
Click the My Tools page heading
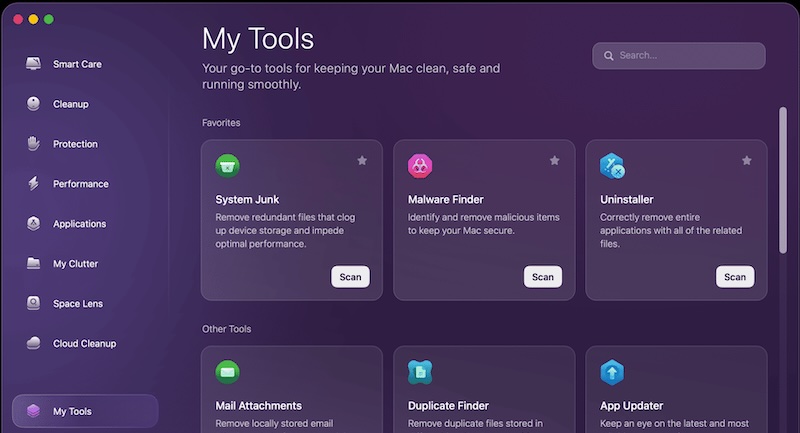[258, 39]
